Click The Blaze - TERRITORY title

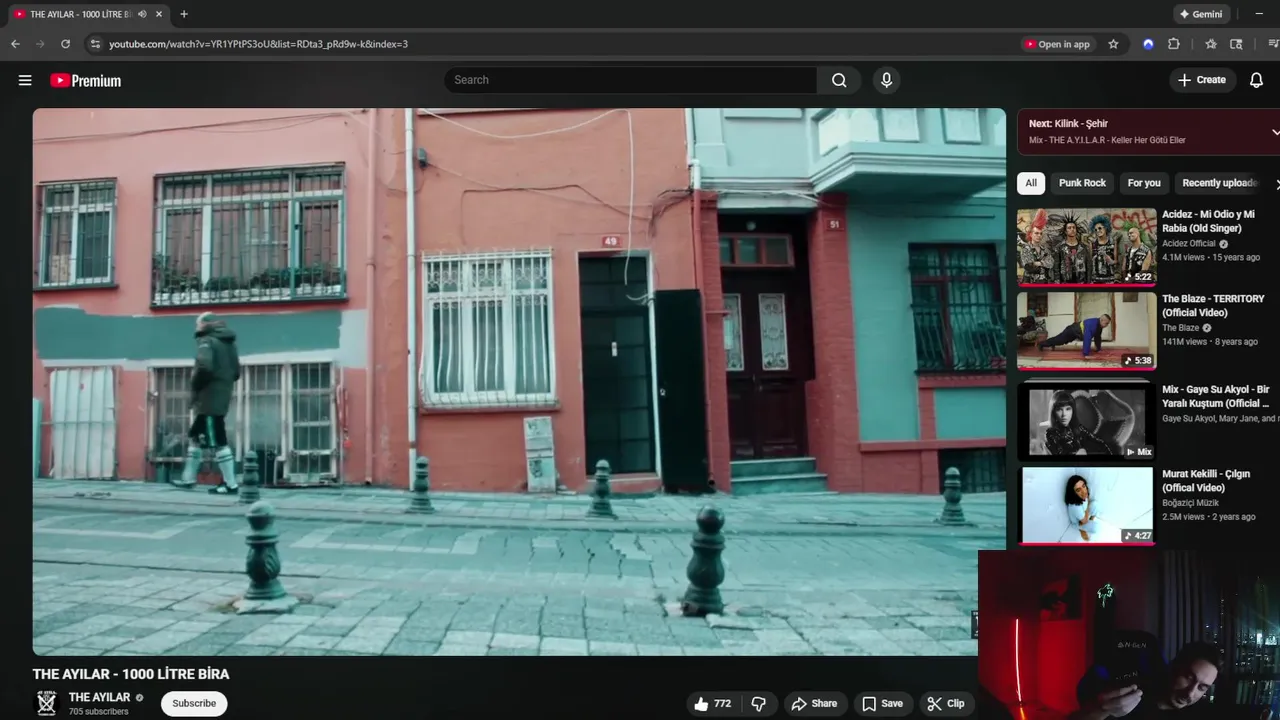tap(1213, 305)
